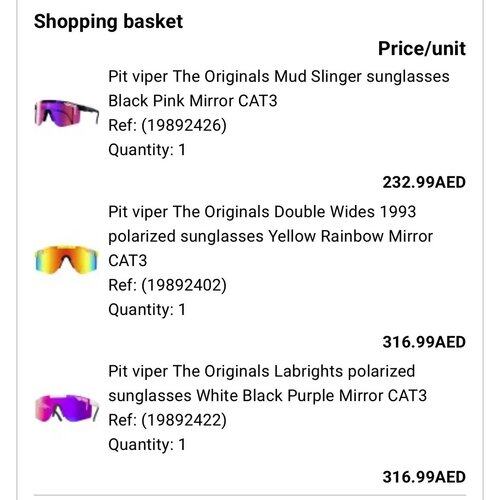500x500 pixels.
Task: Open the Labrights purple sunglasses thumbnail
Action: point(67,408)
